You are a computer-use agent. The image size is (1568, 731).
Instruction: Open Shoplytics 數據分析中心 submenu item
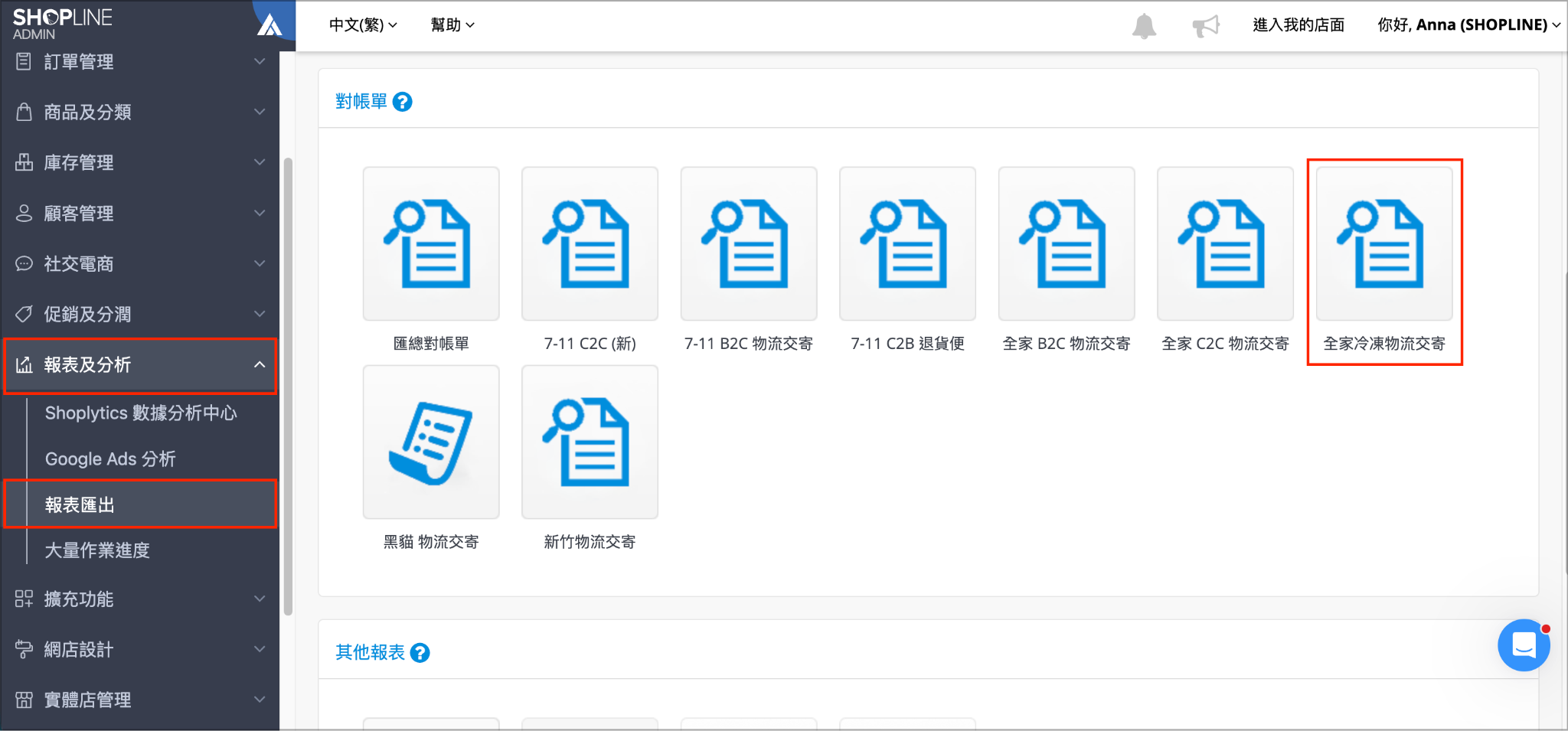pos(141,413)
